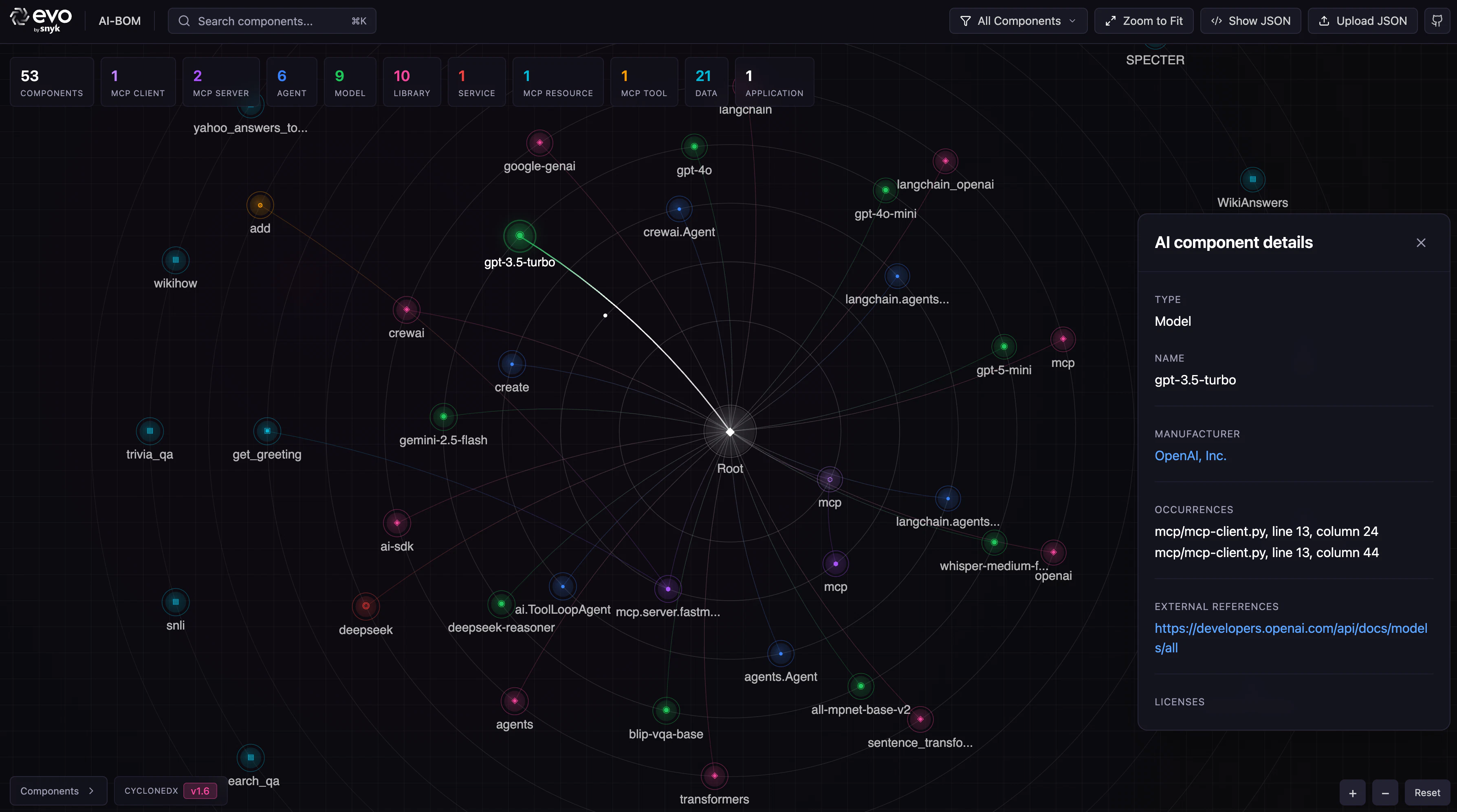Click the trivia_qa data node

[x=150, y=431]
